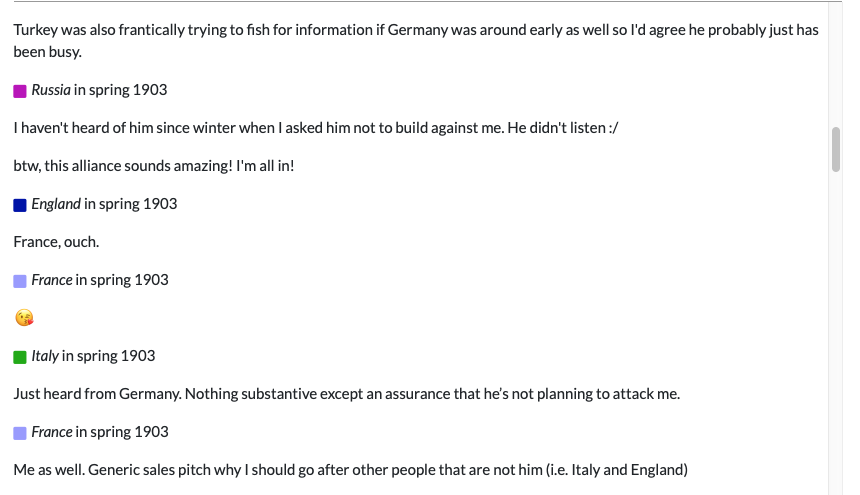Click the Turkey fishing for information message

416,41
